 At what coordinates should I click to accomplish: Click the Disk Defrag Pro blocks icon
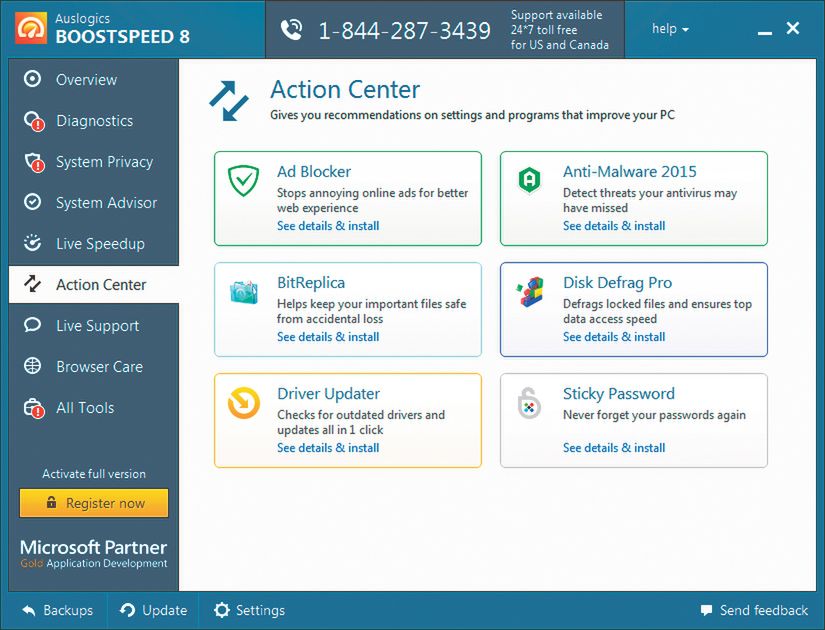[530, 292]
